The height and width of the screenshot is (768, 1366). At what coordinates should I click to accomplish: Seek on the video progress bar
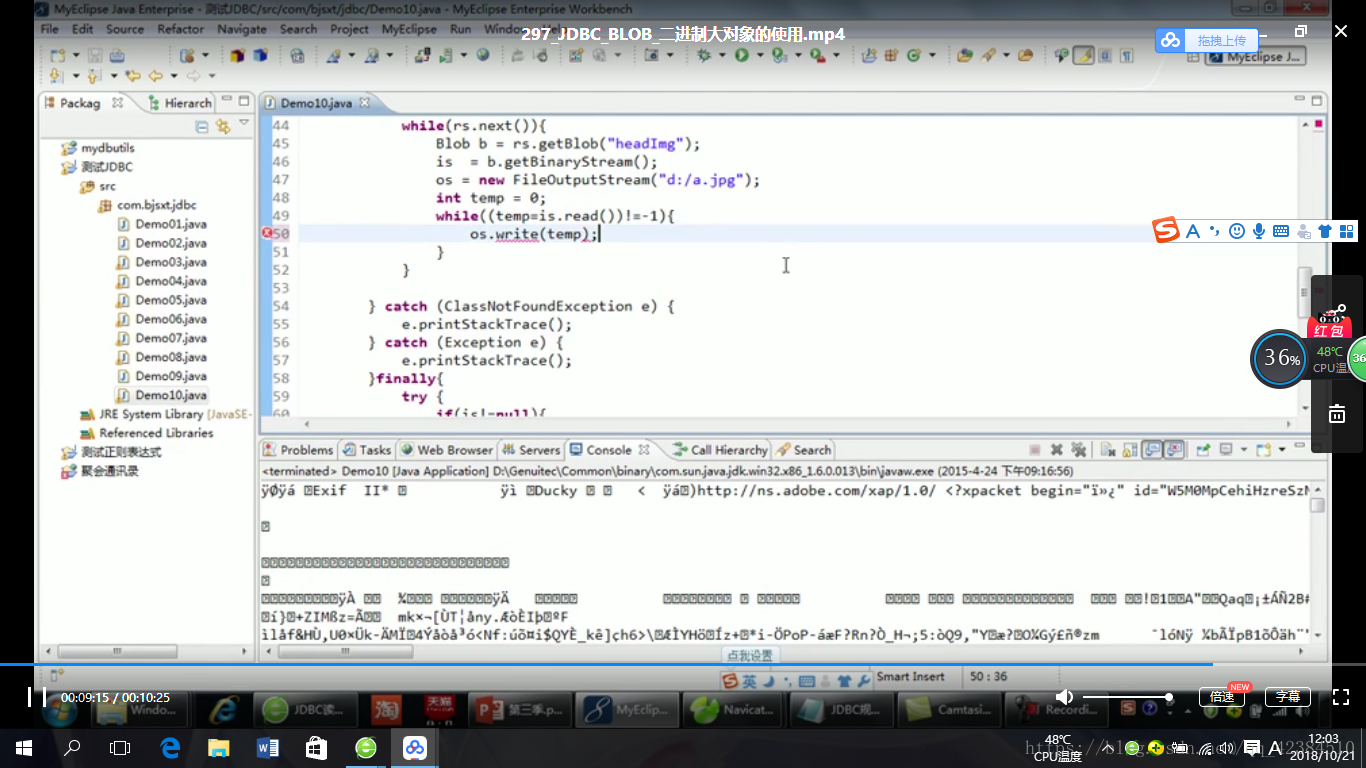click(x=683, y=664)
